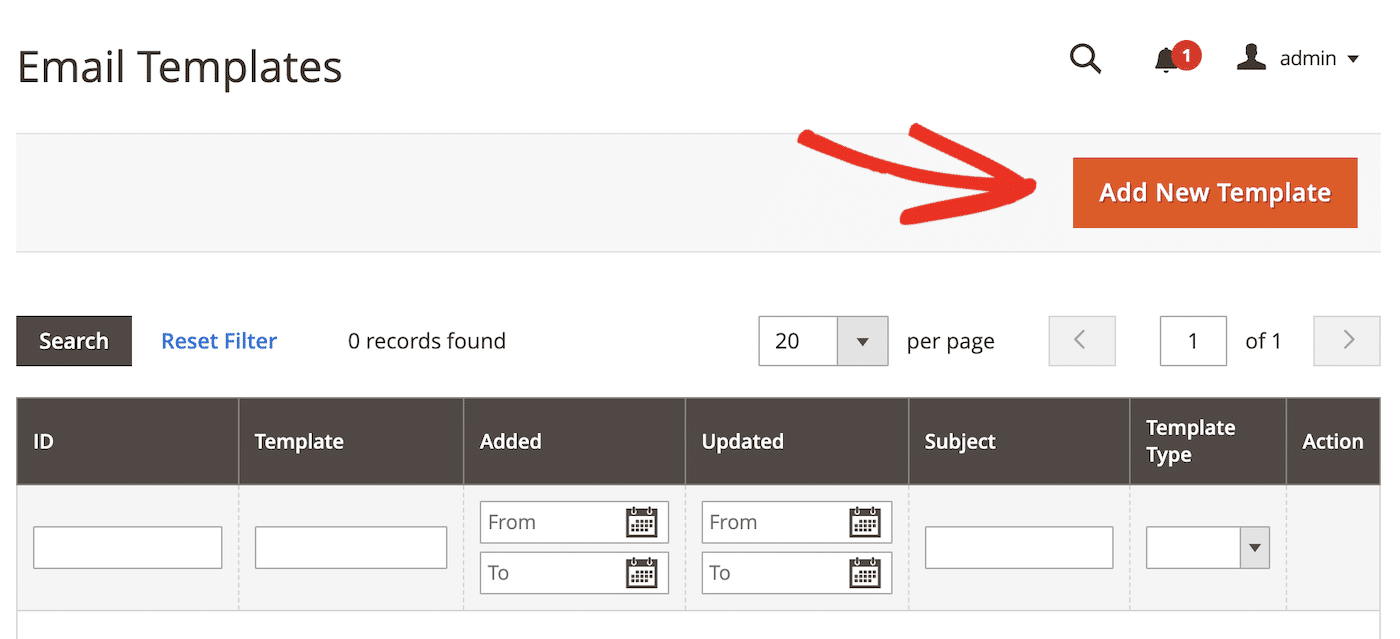This screenshot has width=1400, height=639.
Task: Open calendar for Updated To date
Action: pos(864,573)
